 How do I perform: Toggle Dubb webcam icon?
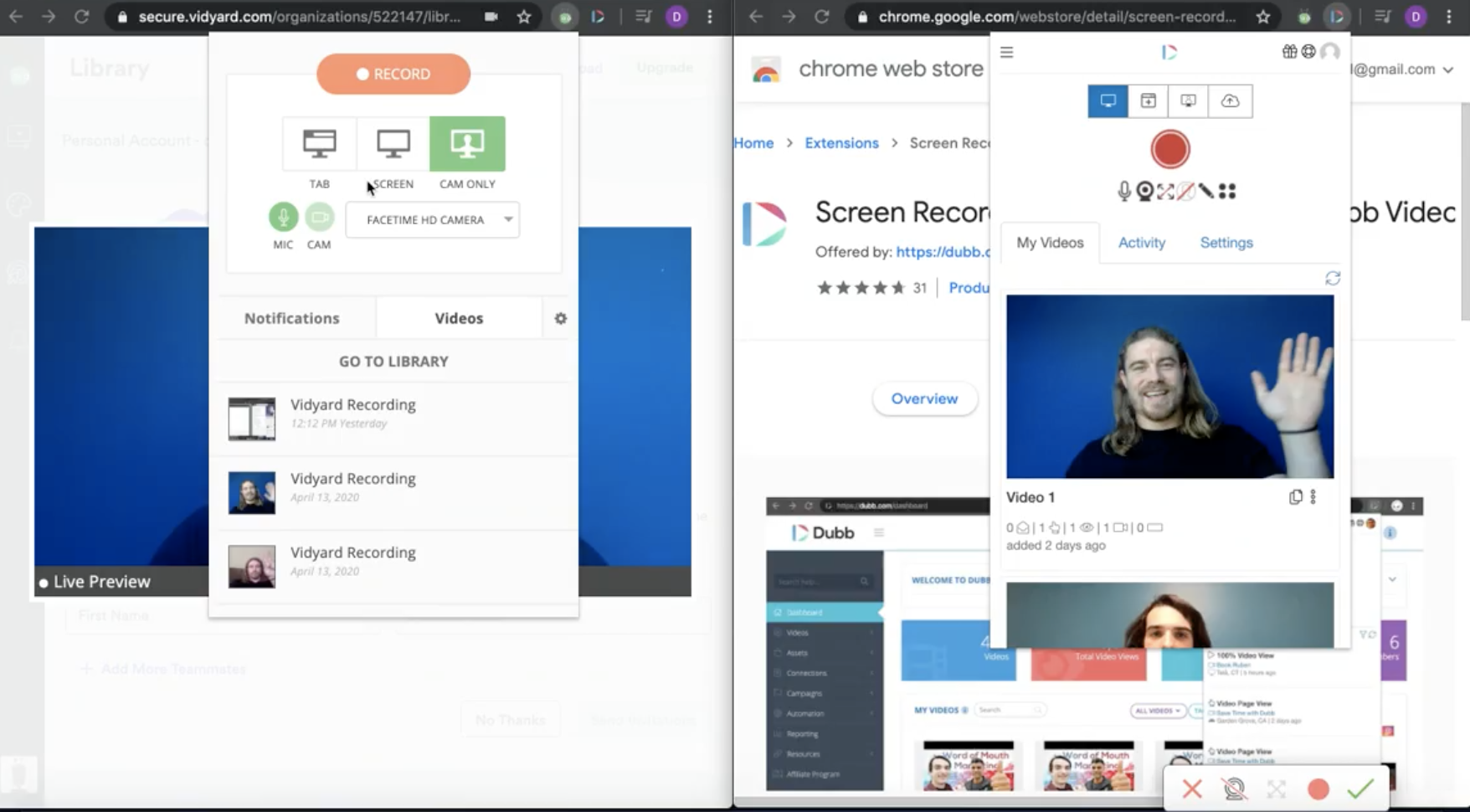[x=1145, y=192]
